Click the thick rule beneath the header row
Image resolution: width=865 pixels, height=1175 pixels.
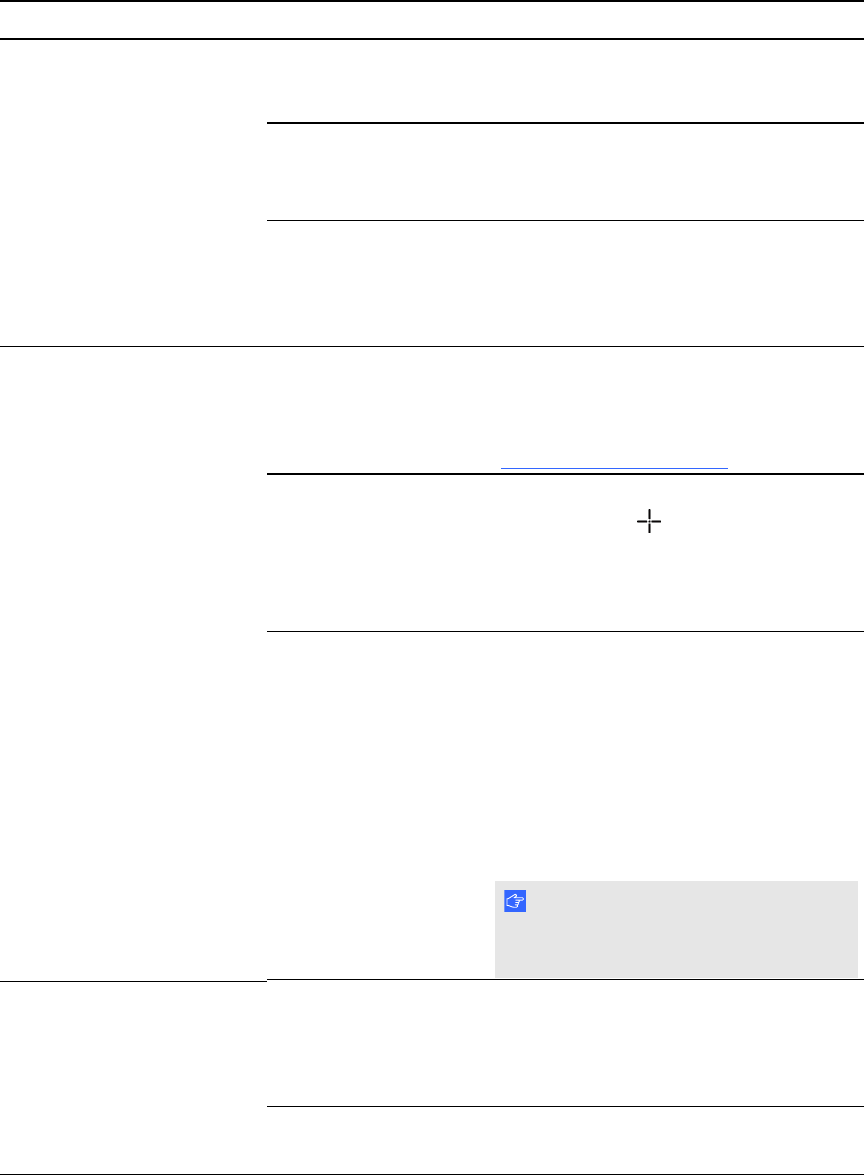[432, 39]
